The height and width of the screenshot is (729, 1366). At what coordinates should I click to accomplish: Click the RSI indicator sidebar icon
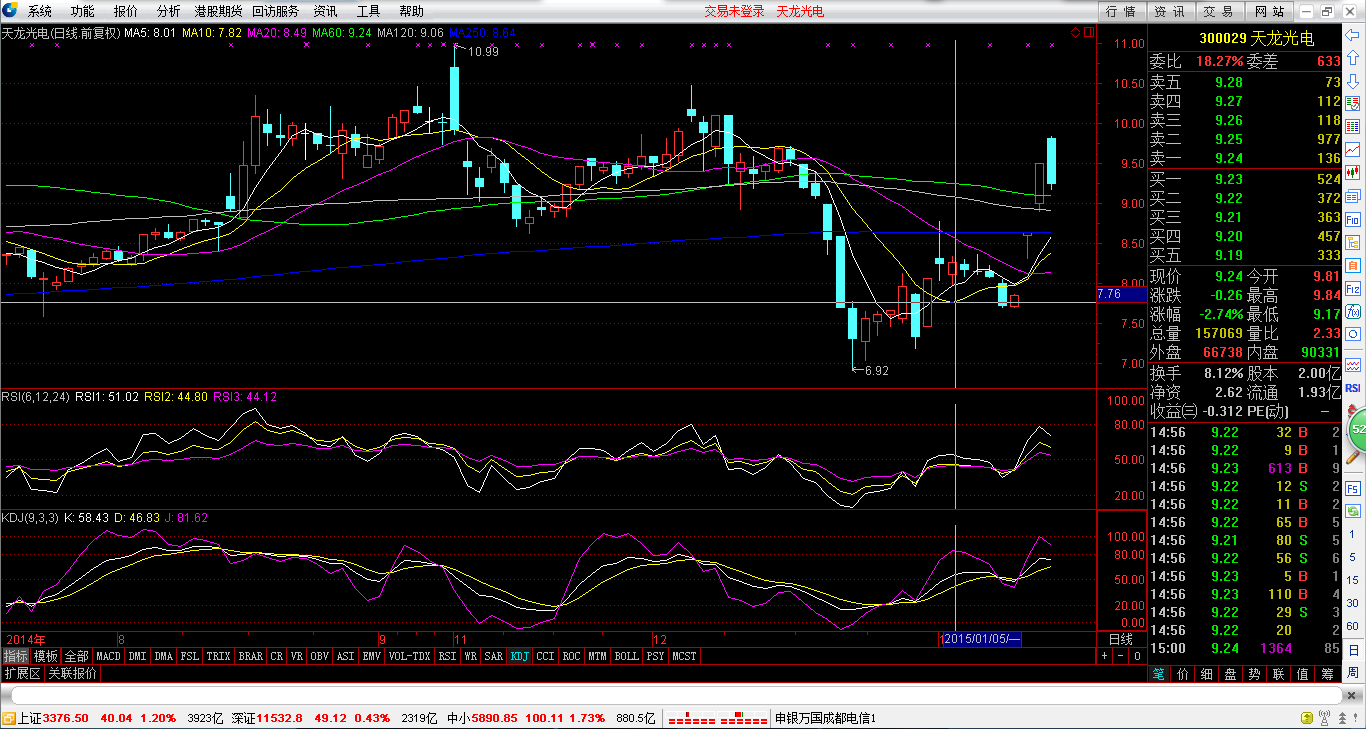(1352, 387)
